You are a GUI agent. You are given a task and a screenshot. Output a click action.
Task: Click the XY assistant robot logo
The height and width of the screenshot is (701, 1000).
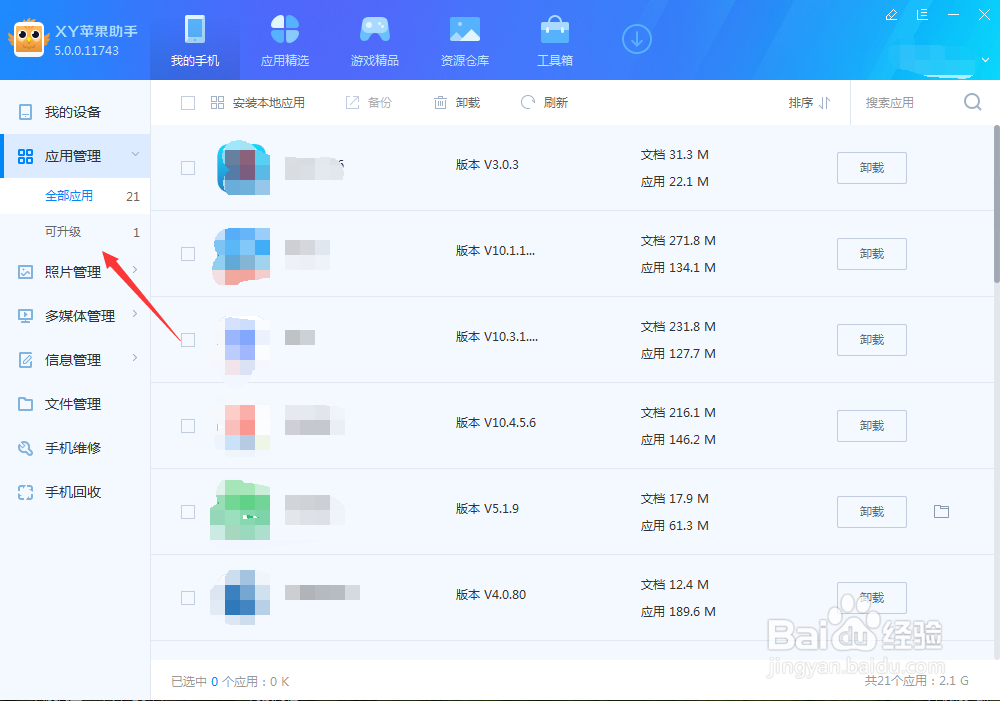pos(28,40)
